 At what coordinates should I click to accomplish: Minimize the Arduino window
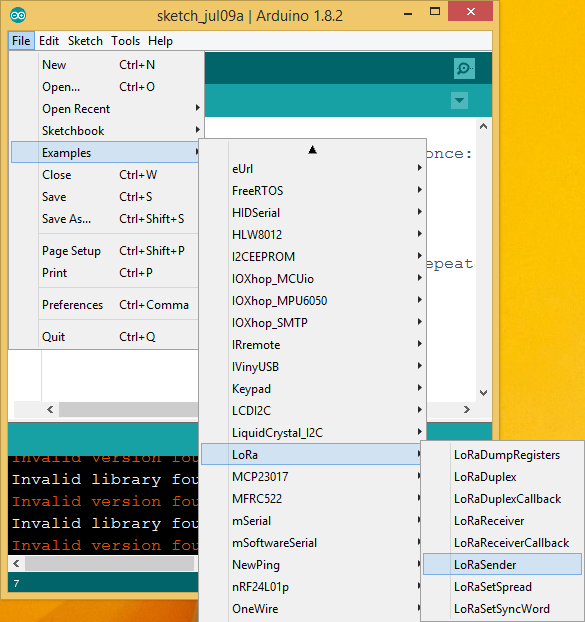408,13
